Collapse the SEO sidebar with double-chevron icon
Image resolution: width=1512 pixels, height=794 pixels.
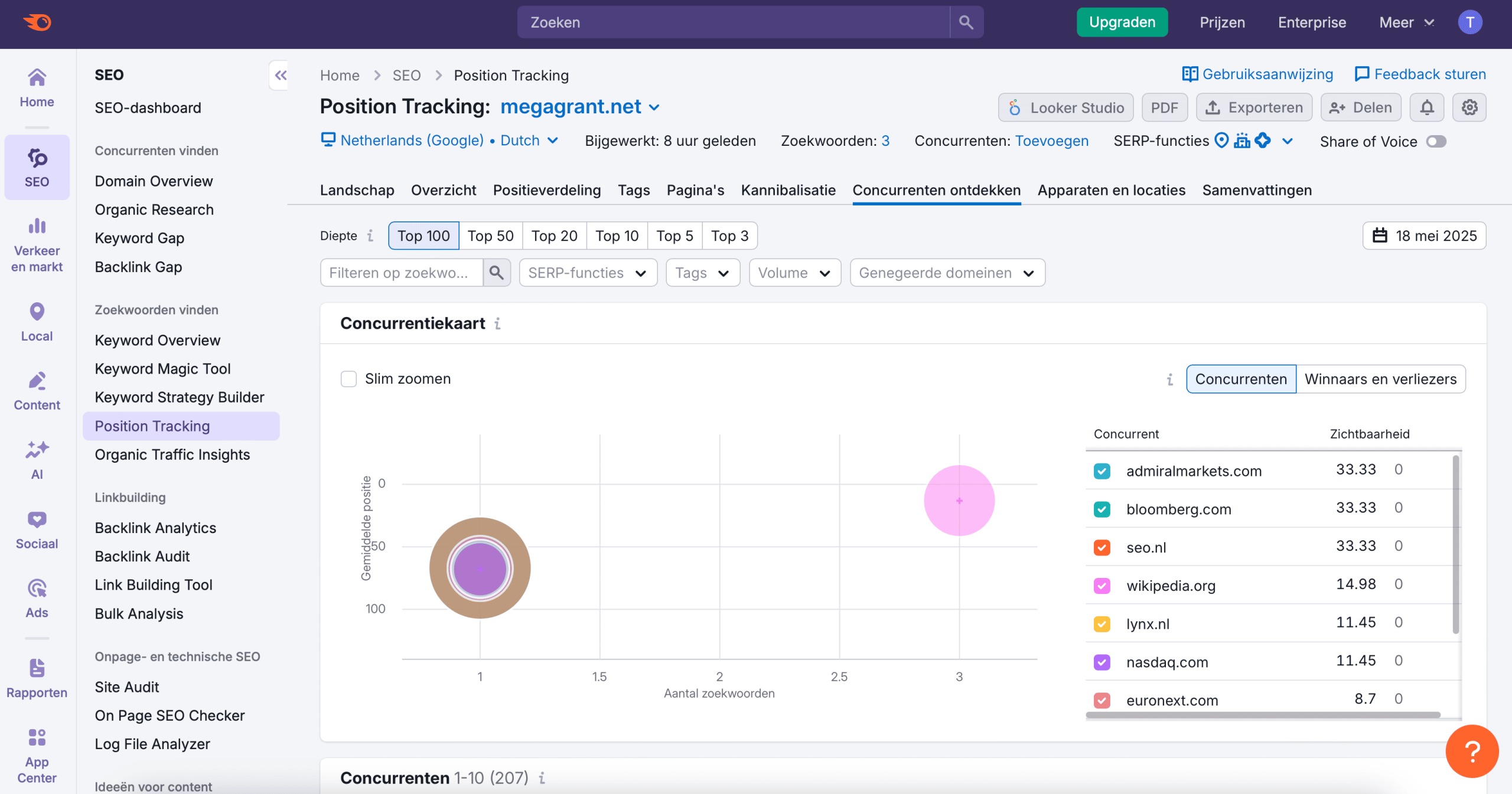click(280, 75)
